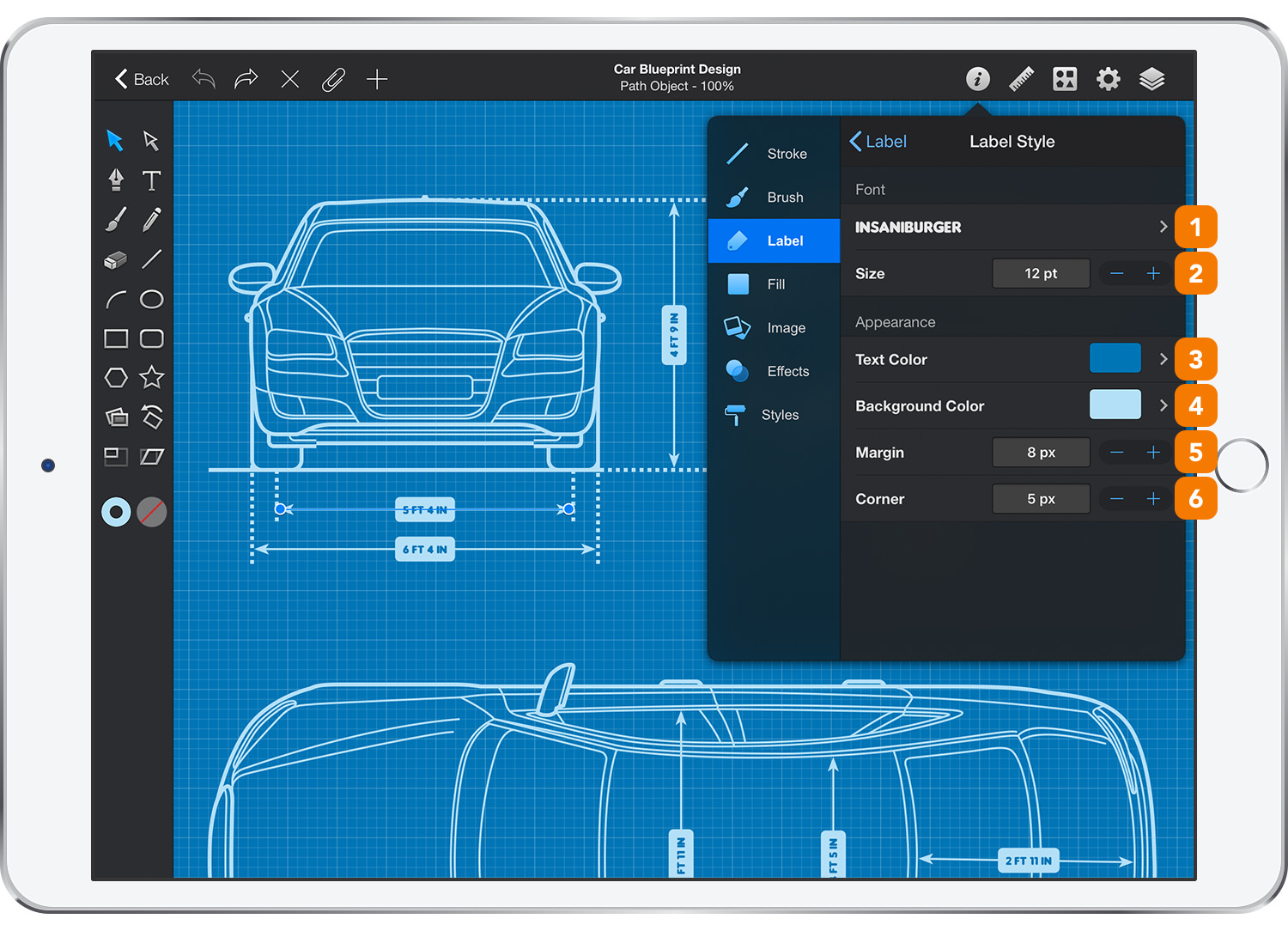Select the Label section
Screen dimensions: 1288x931
point(774,240)
